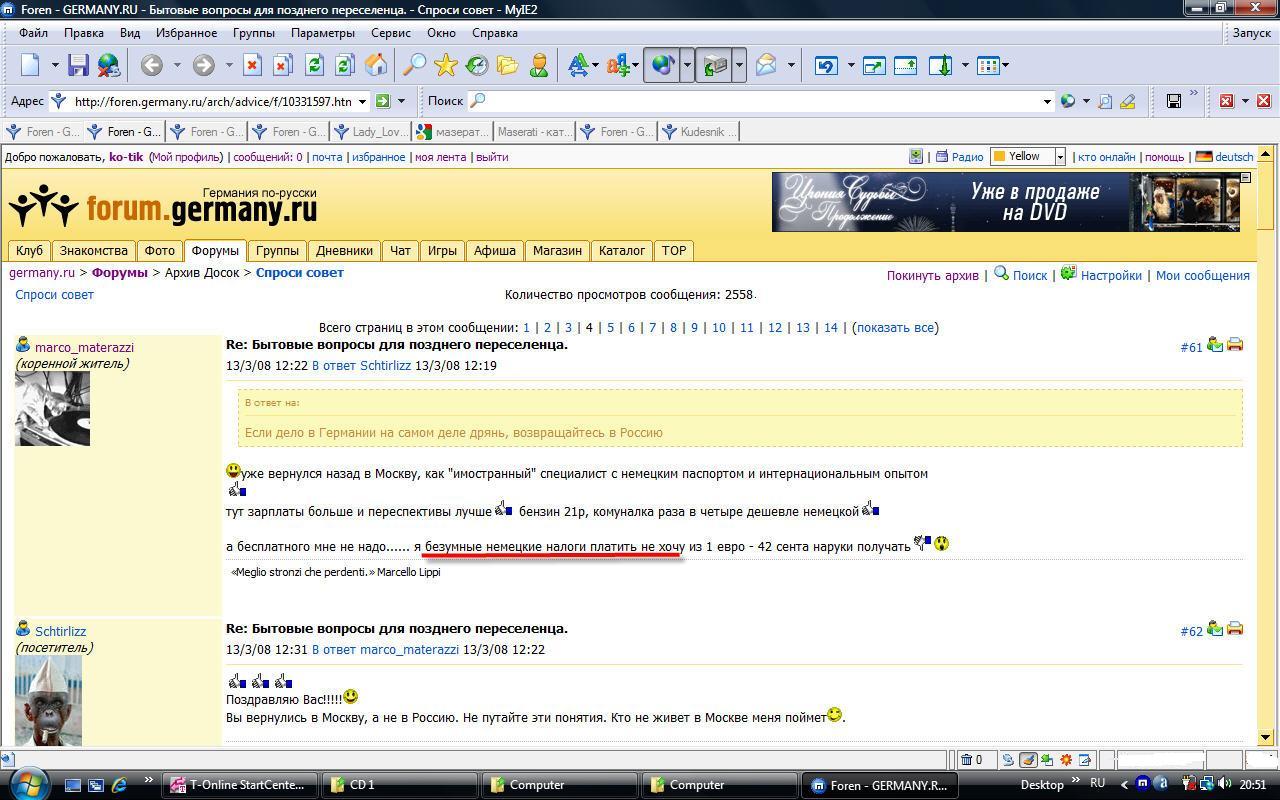This screenshot has height=800, width=1280.
Task: Open the Yellow theme dropdown
Action: tap(1060, 157)
